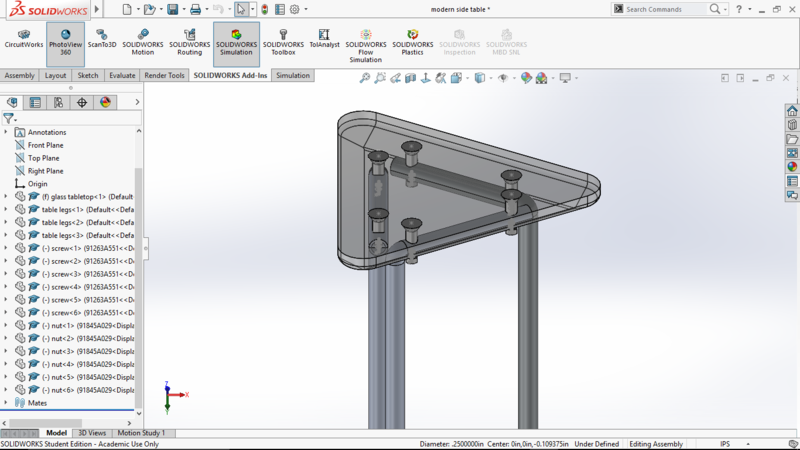The height and width of the screenshot is (450, 800).
Task: Expand glass tabletop<1> component
Action: coord(6,196)
